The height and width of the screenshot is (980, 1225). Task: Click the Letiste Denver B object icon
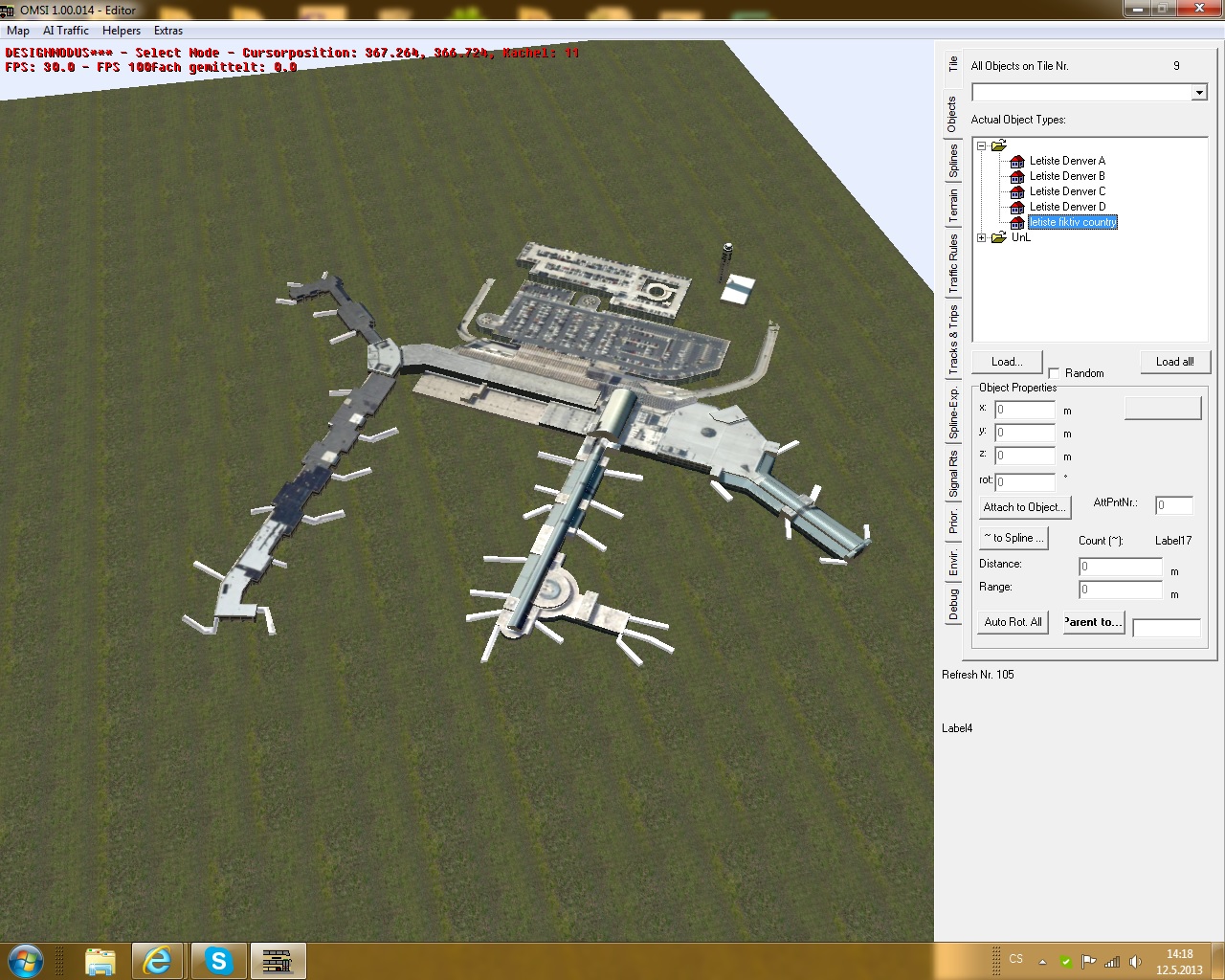point(1017,176)
